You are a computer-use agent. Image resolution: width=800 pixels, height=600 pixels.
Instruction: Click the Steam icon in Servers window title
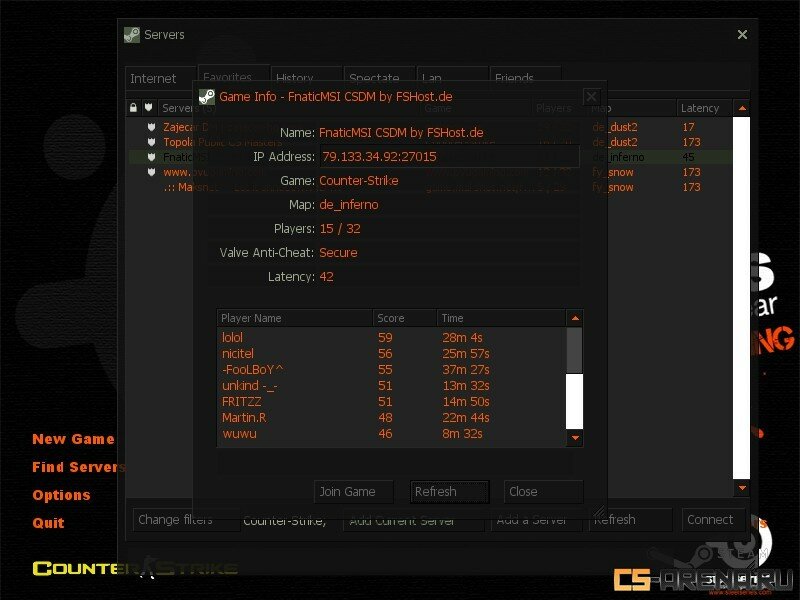pyautogui.click(x=132, y=35)
